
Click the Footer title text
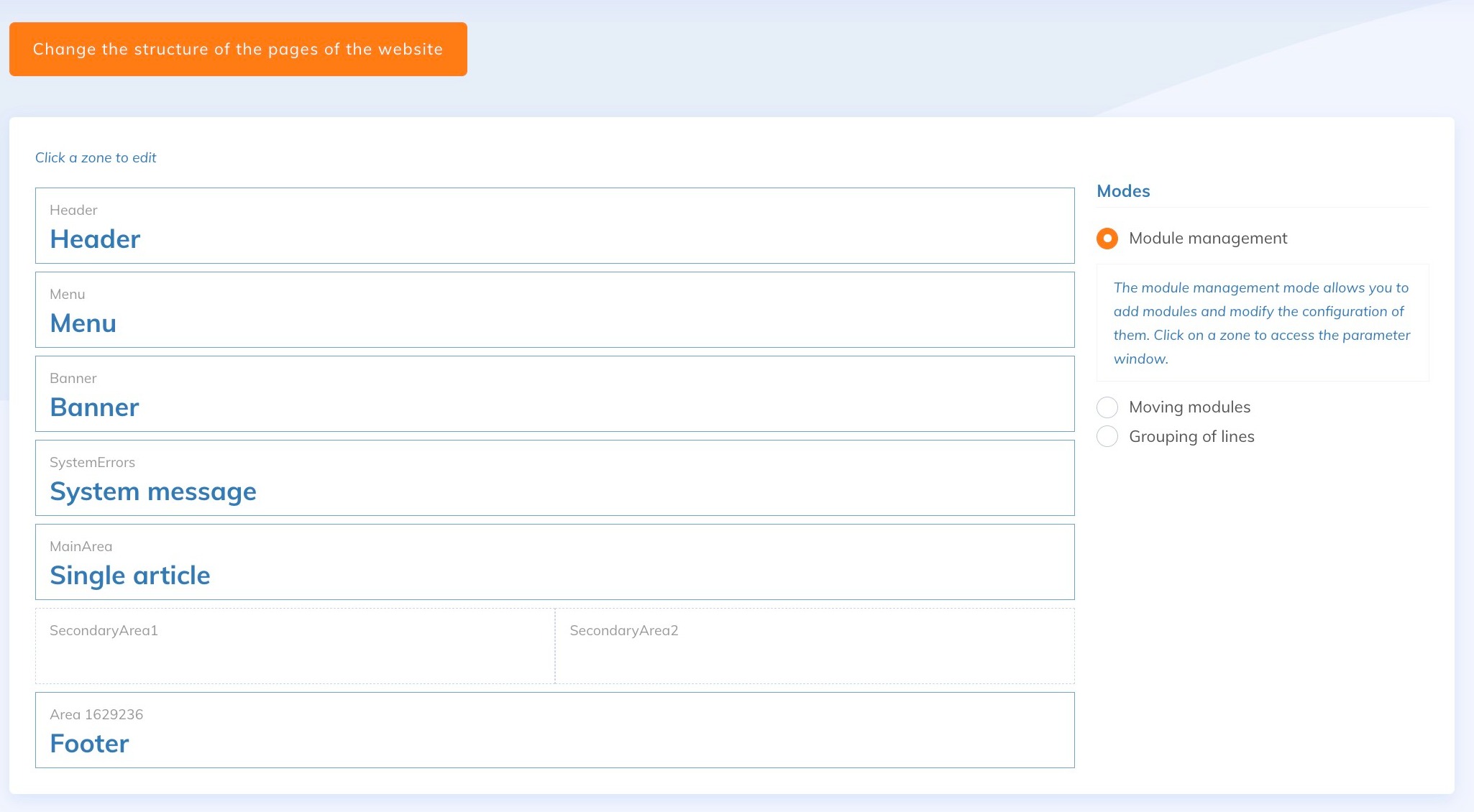pos(90,744)
